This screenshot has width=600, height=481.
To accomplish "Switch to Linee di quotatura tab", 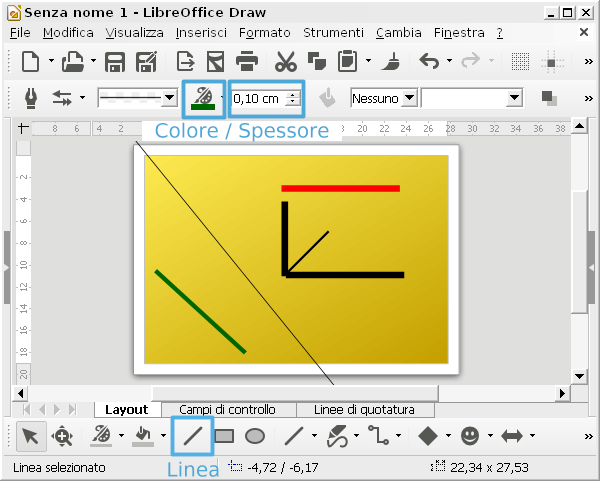I will (365, 410).
